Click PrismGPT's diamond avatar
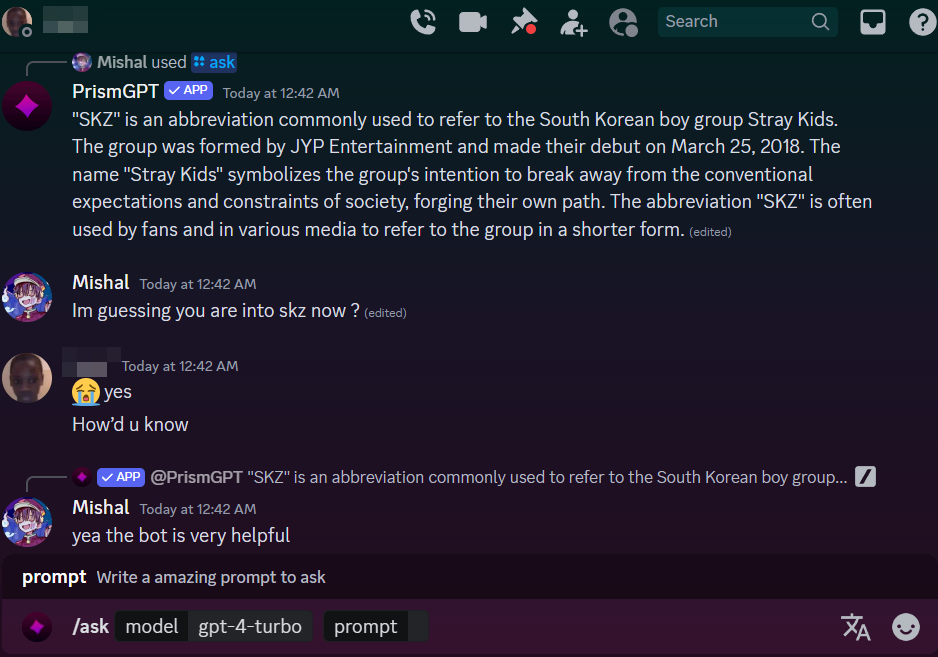Image resolution: width=938 pixels, height=657 pixels. pyautogui.click(x=27, y=106)
